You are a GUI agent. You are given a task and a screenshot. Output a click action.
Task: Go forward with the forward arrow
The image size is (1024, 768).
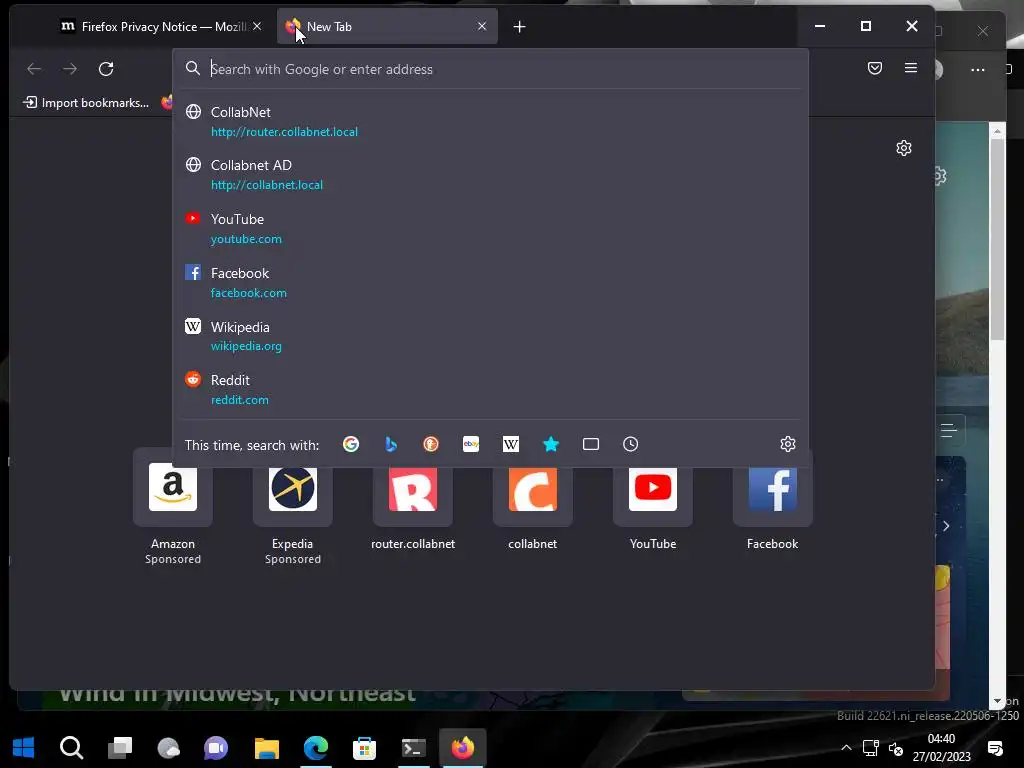click(x=70, y=69)
